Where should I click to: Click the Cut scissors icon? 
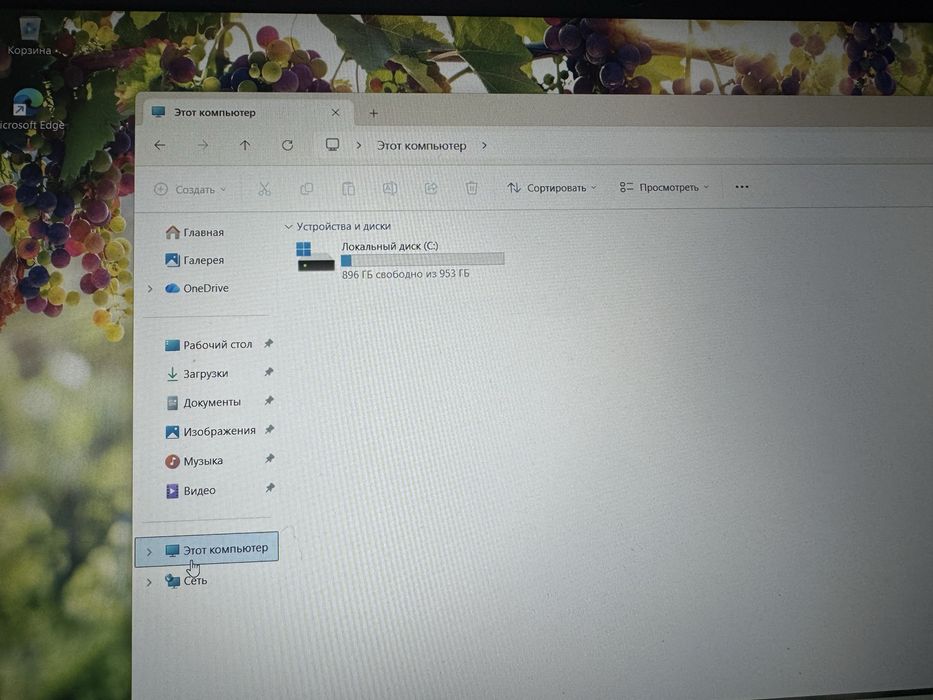point(264,189)
